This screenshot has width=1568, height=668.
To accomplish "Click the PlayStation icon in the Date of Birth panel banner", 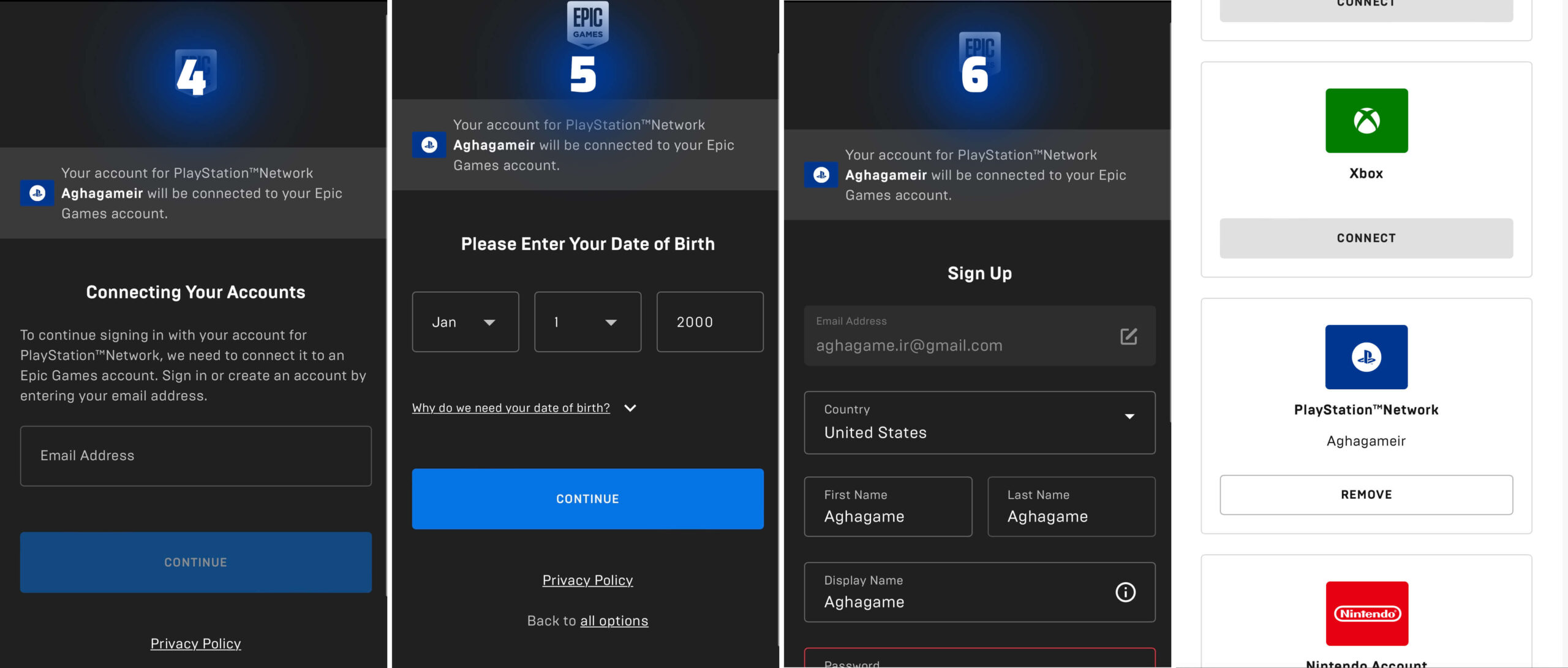I will tap(429, 145).
